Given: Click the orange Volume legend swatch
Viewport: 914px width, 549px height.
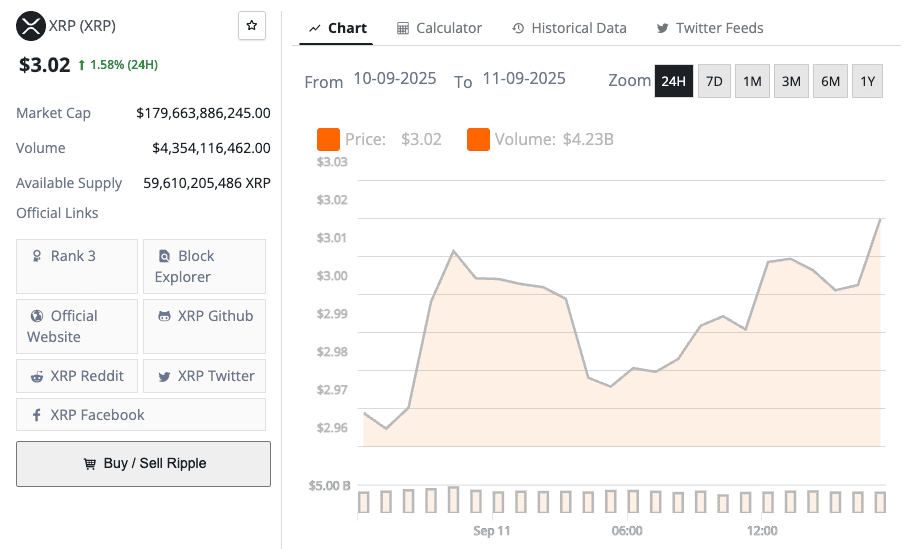Looking at the screenshot, I should click(478, 139).
